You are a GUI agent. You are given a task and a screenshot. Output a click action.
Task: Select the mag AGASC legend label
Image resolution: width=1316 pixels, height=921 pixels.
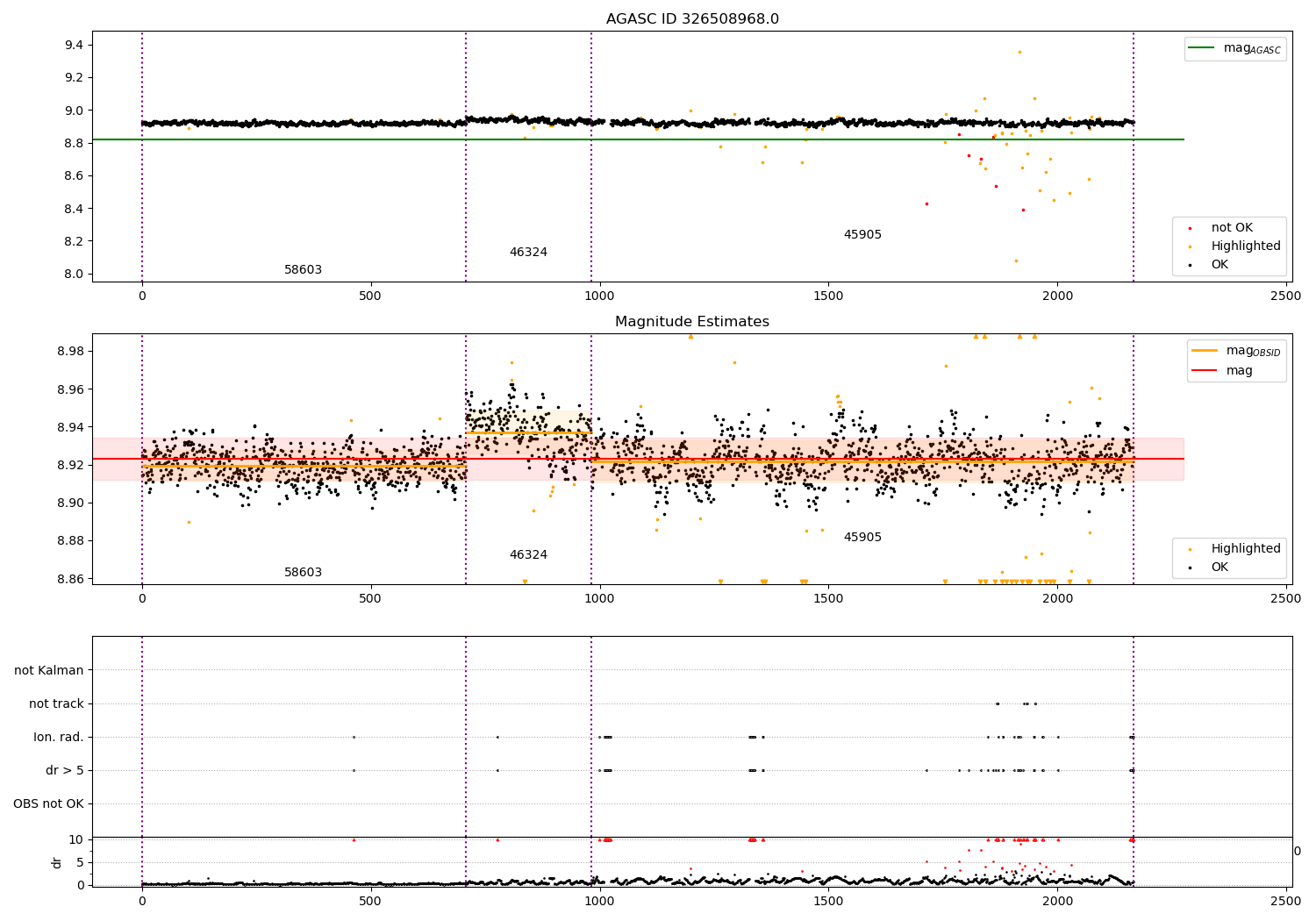point(1252,48)
